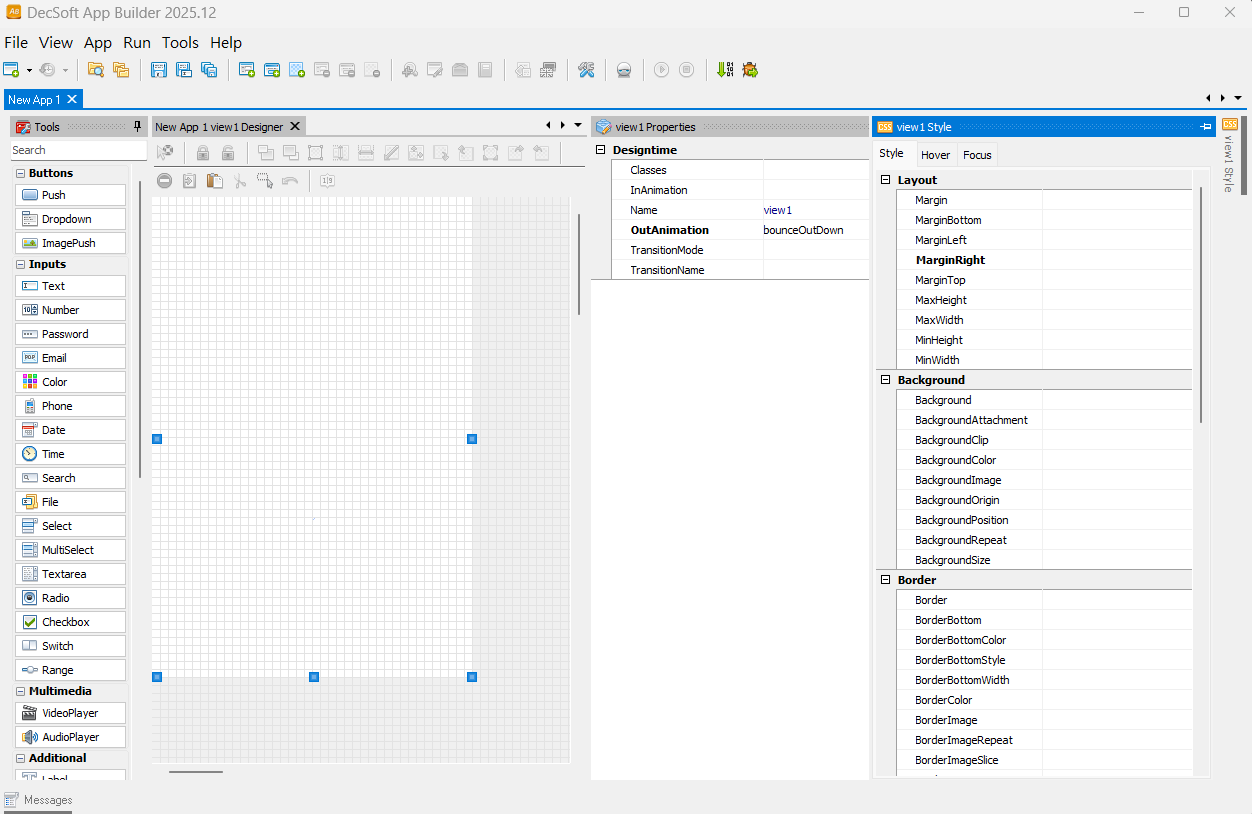This screenshot has height=814, width=1252.
Task: Click the open folder with magnifier icon
Action: [96, 70]
